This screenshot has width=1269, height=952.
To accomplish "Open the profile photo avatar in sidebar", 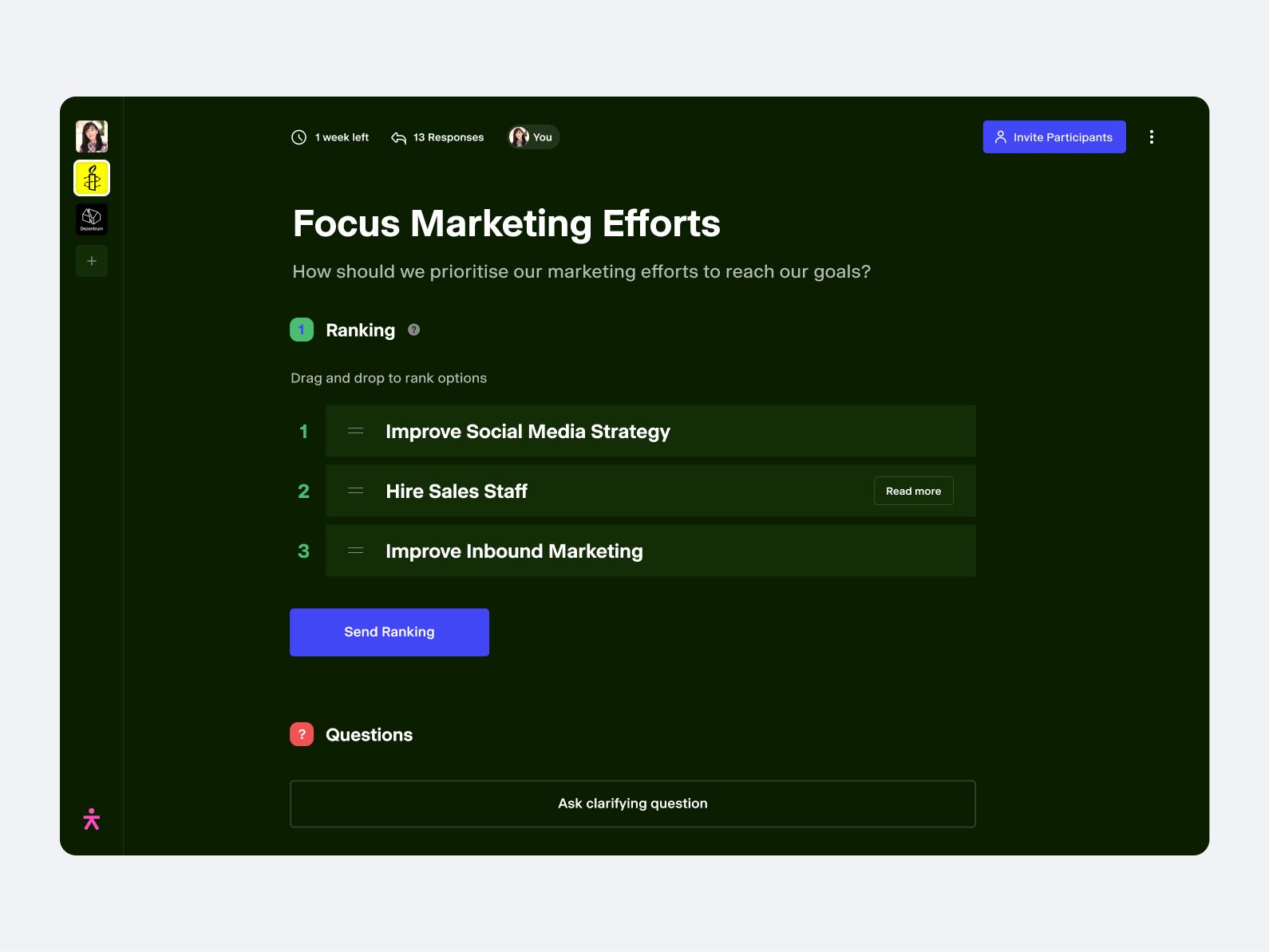I will click(x=92, y=136).
